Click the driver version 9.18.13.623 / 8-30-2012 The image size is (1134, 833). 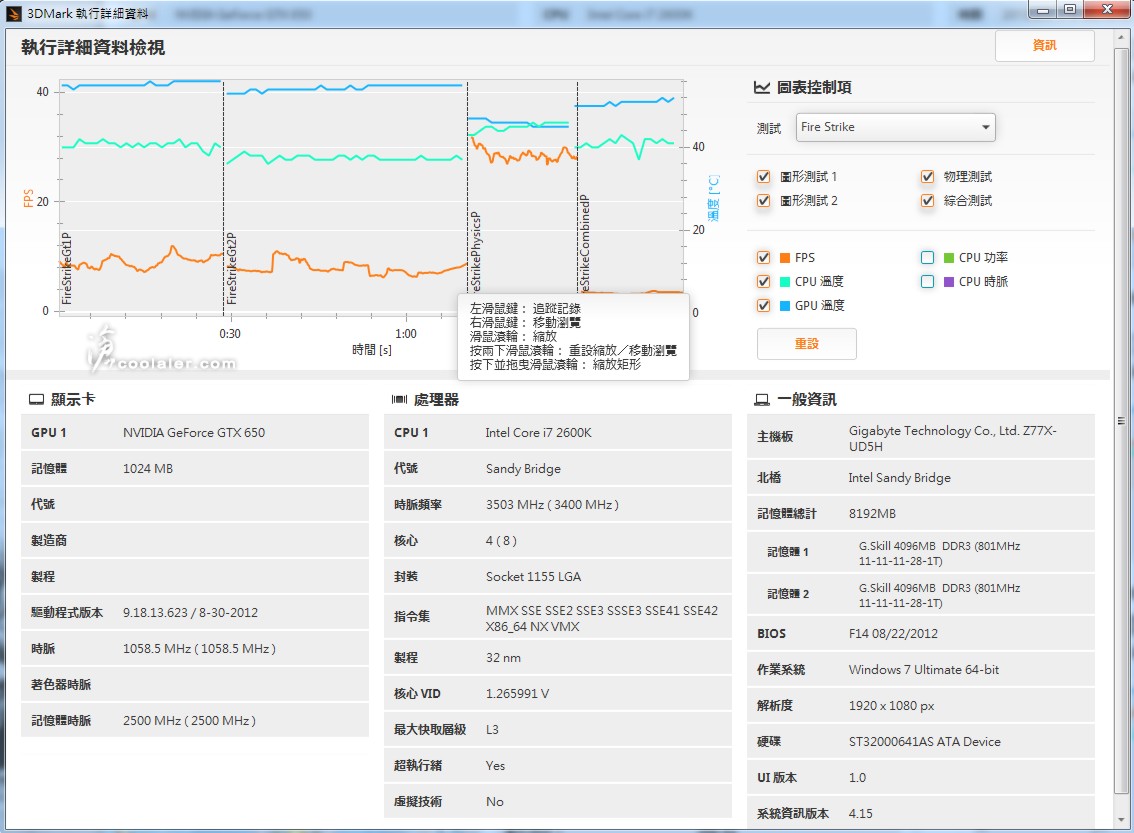190,612
